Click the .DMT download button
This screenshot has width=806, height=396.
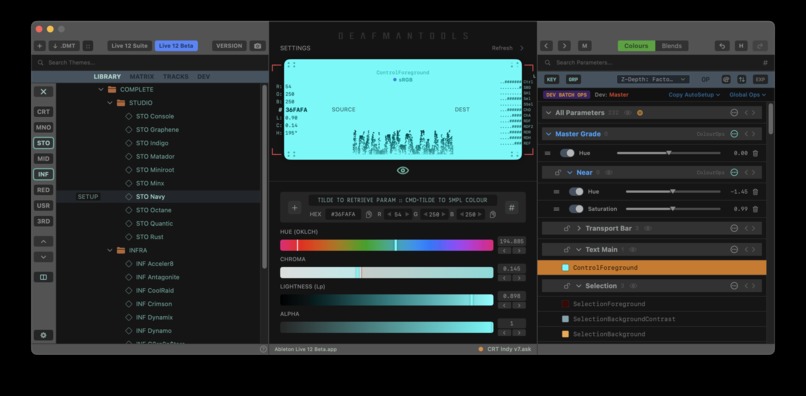64,46
